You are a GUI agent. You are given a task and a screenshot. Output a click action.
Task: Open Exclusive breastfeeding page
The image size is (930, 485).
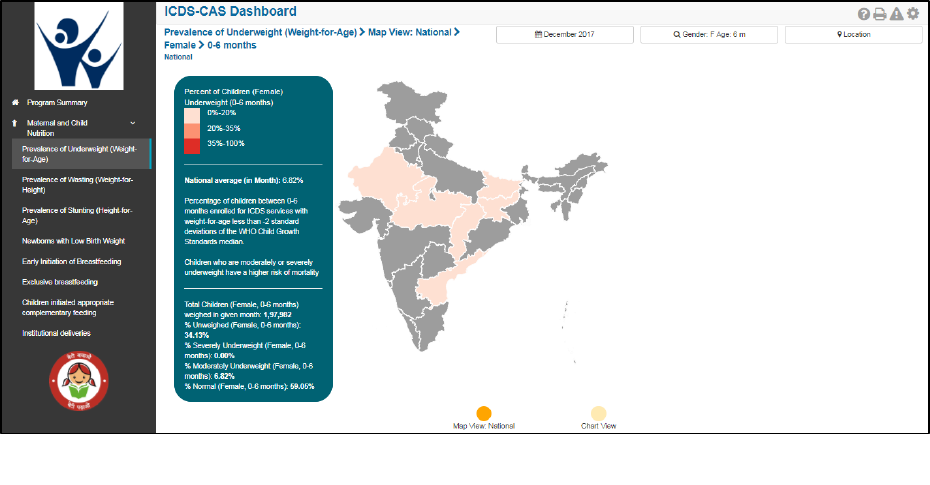click(60, 282)
